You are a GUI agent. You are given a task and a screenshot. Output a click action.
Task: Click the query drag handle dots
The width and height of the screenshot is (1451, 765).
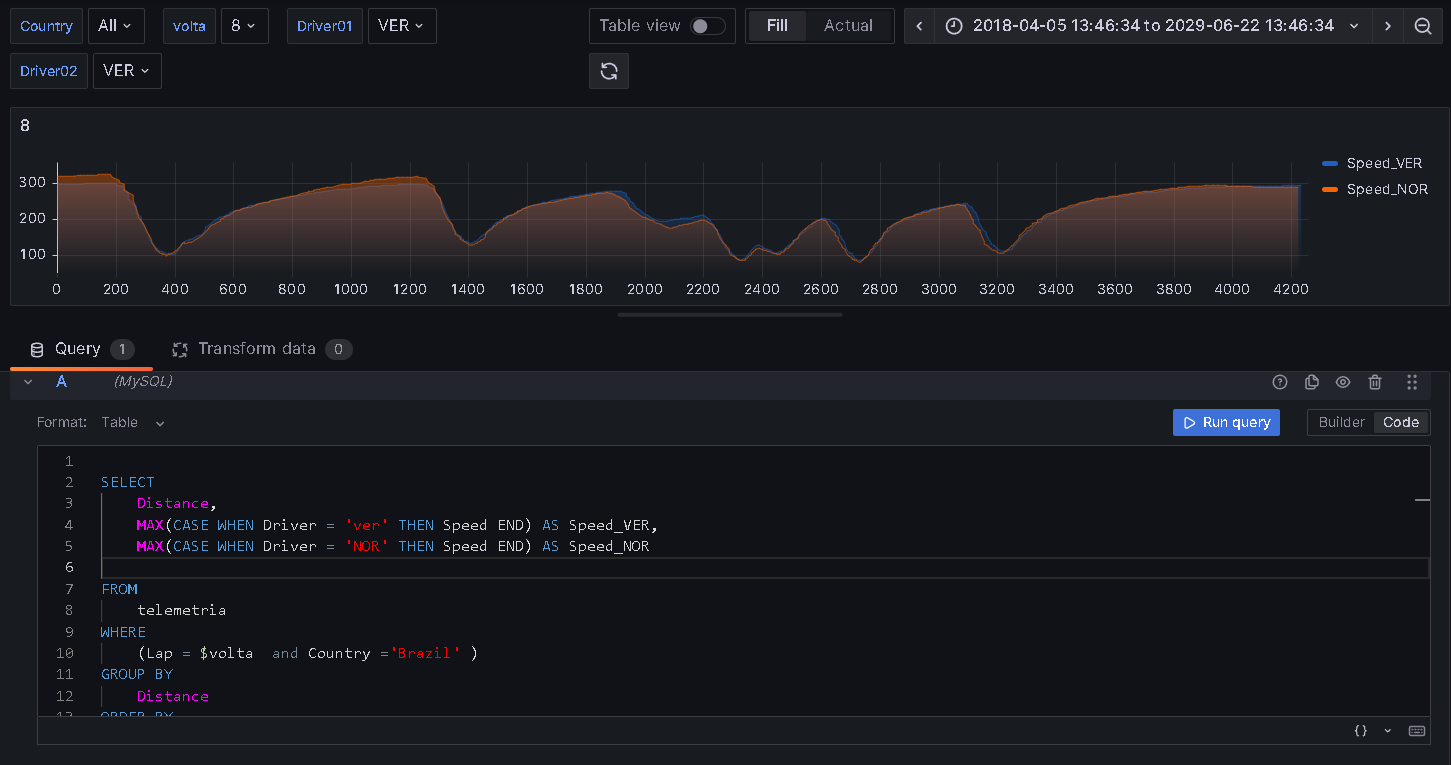coord(1412,382)
